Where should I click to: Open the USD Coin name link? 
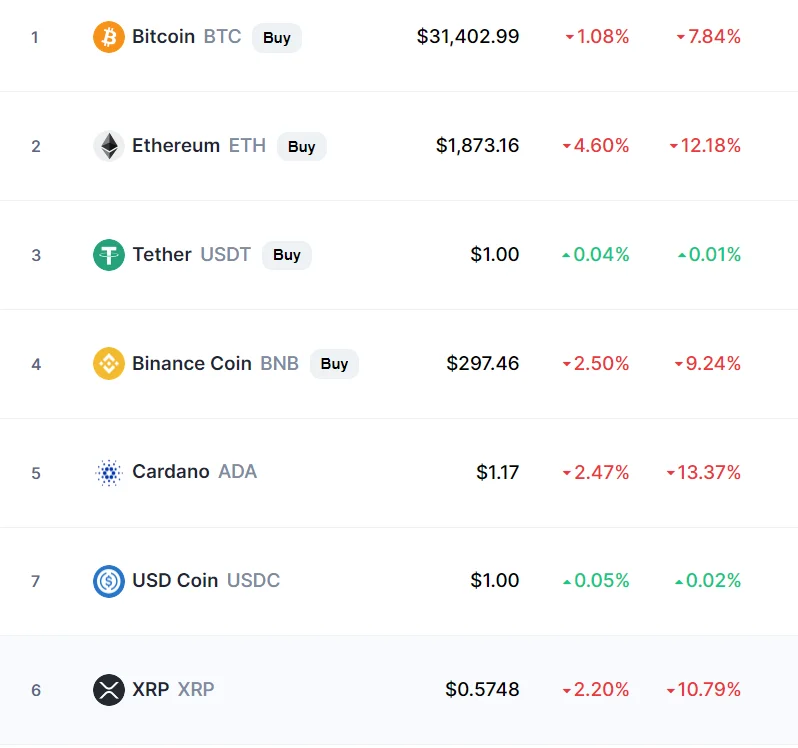coord(206,581)
